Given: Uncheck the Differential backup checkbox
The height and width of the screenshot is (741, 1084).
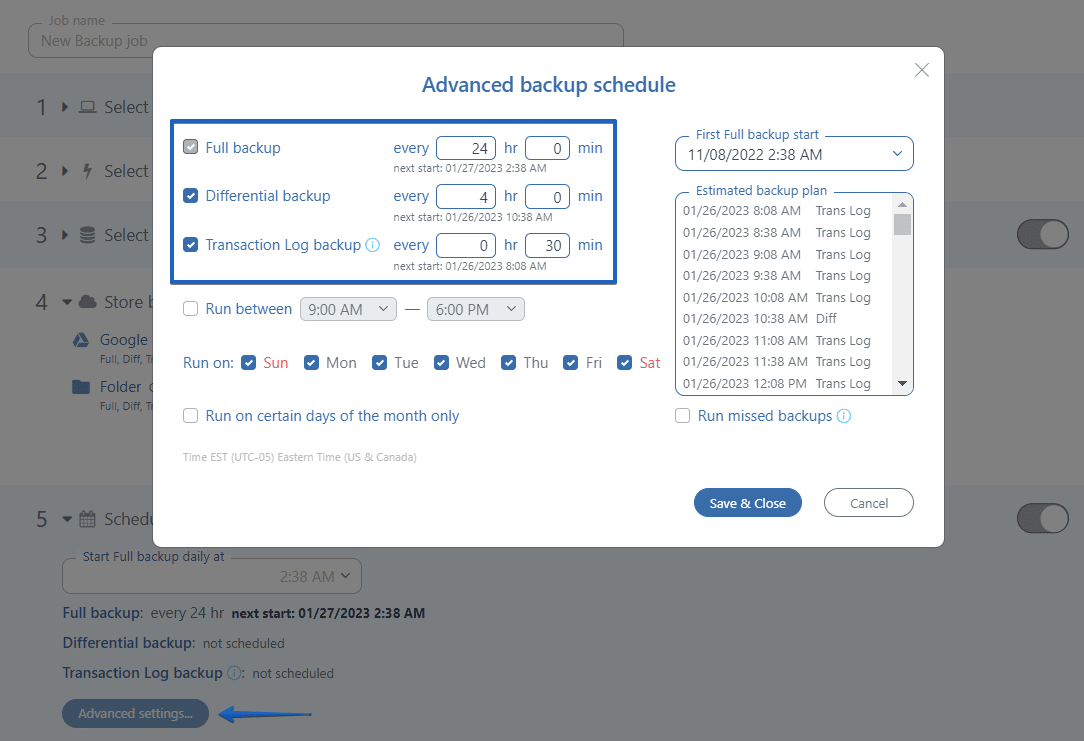Looking at the screenshot, I should 190,196.
